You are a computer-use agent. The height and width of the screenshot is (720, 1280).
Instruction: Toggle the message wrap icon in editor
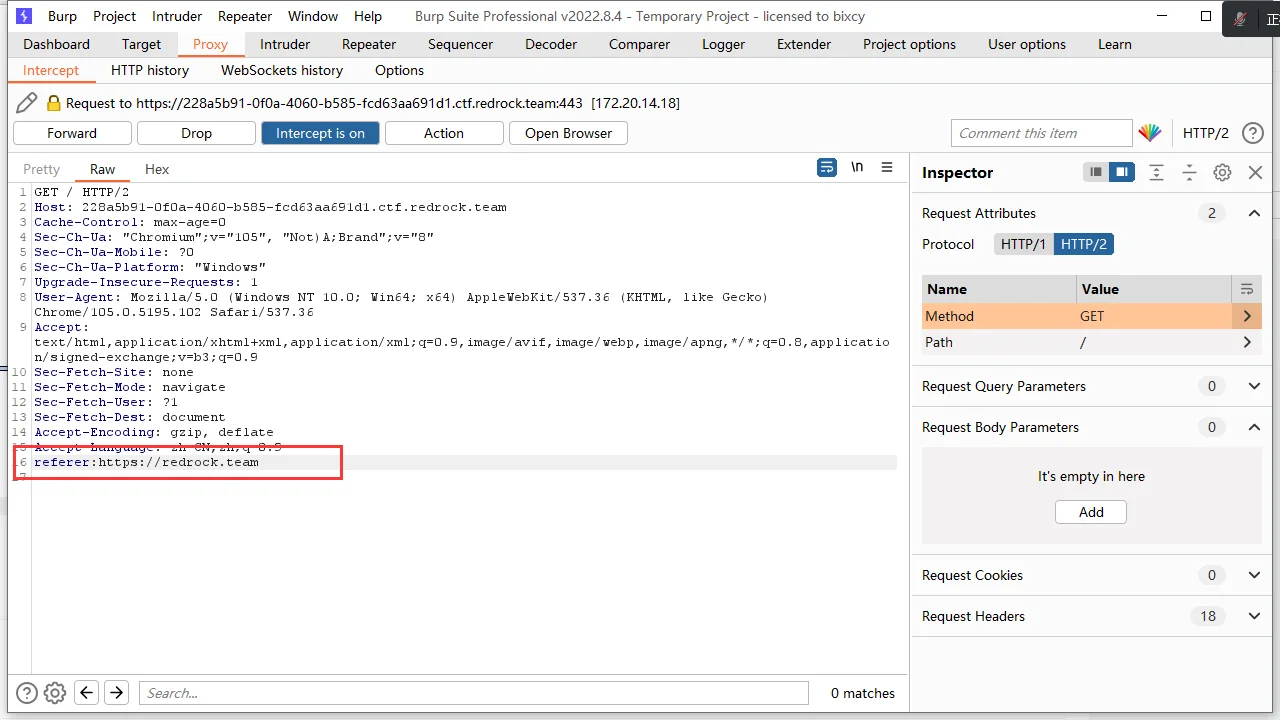coord(826,168)
